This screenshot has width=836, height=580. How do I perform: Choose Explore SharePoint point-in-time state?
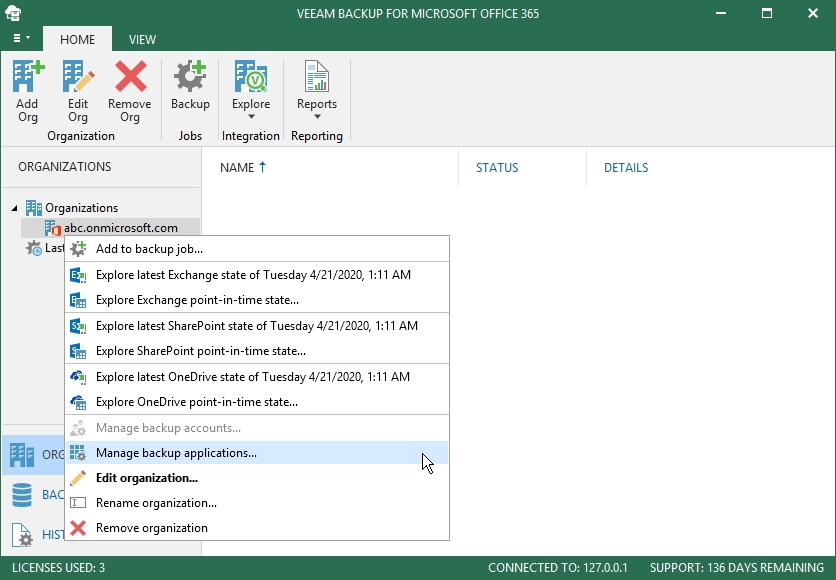pyautogui.click(x=201, y=351)
